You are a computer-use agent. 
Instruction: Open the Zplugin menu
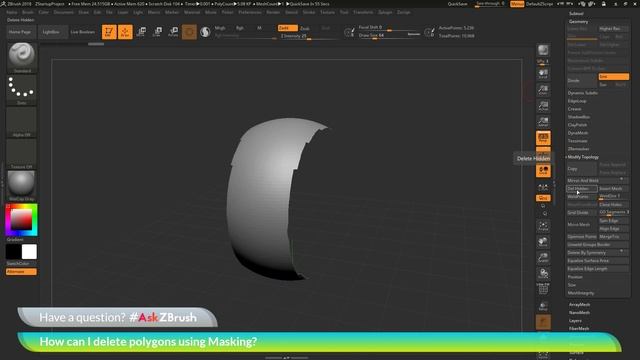(385, 12)
